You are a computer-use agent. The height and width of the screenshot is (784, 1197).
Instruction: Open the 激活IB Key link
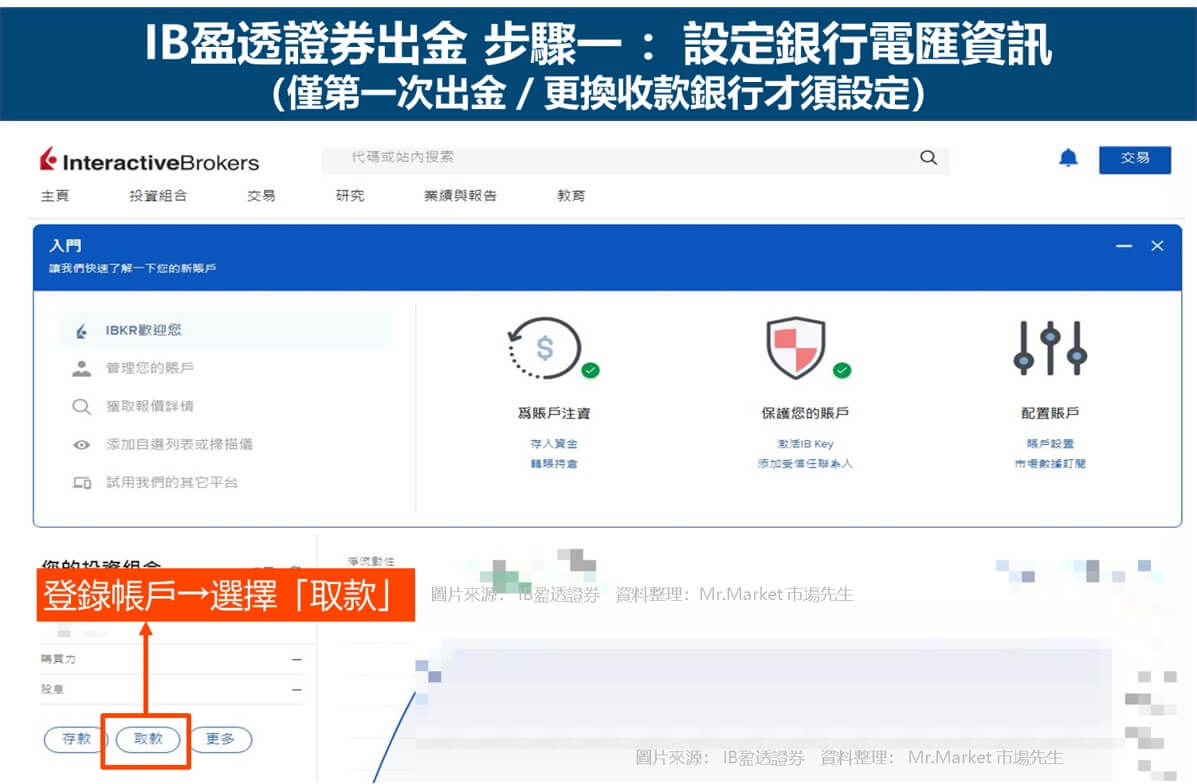[x=805, y=444]
